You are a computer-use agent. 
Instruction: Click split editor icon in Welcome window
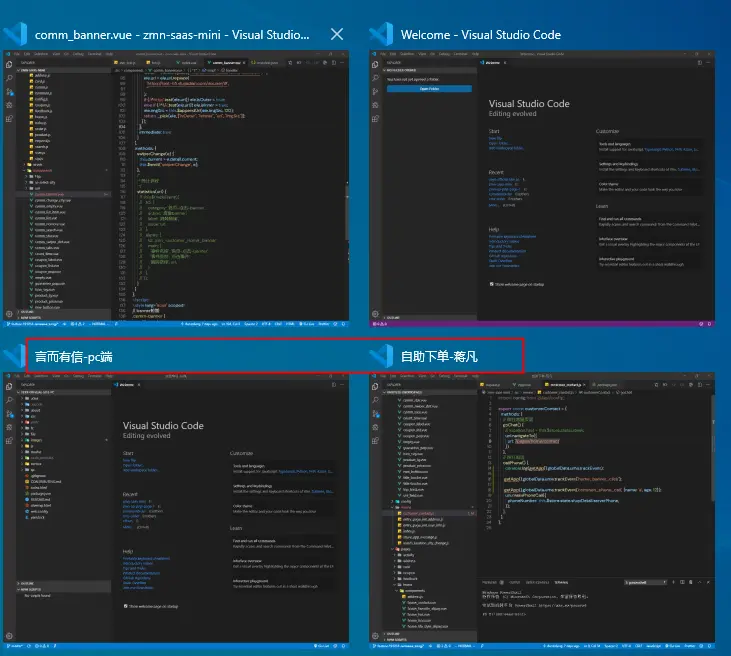pos(700,62)
